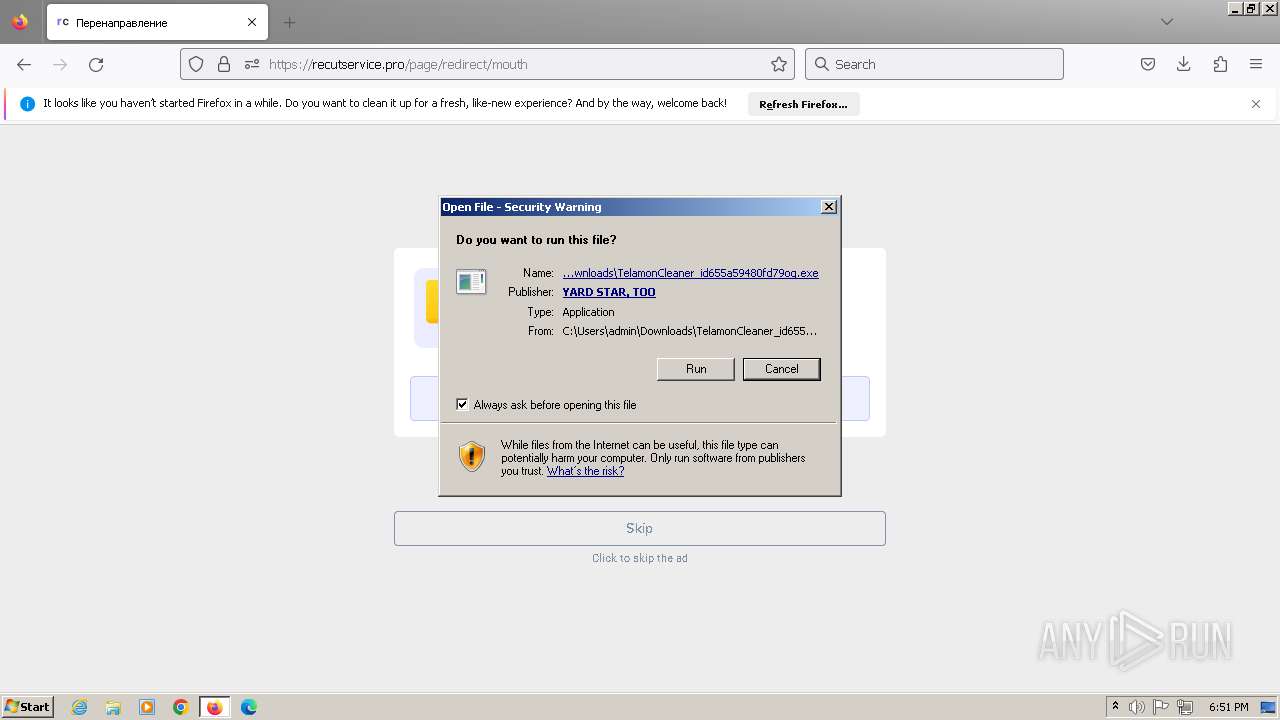Click the Firefox logo in title bar
The width and height of the screenshot is (1280, 720).
20,22
